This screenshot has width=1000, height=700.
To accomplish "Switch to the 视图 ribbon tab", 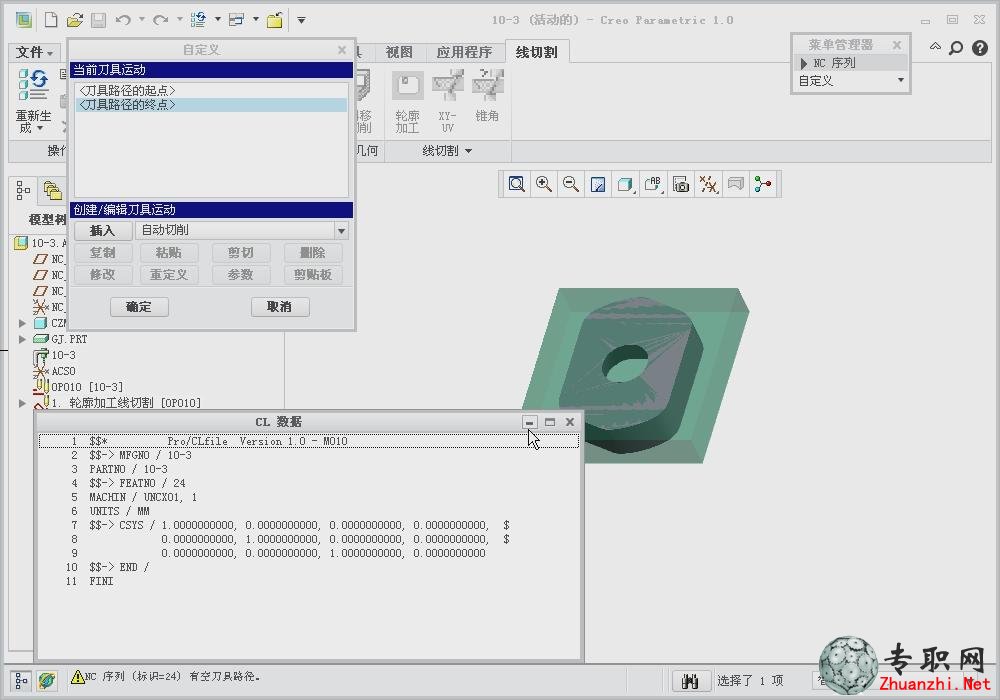I will 399,52.
